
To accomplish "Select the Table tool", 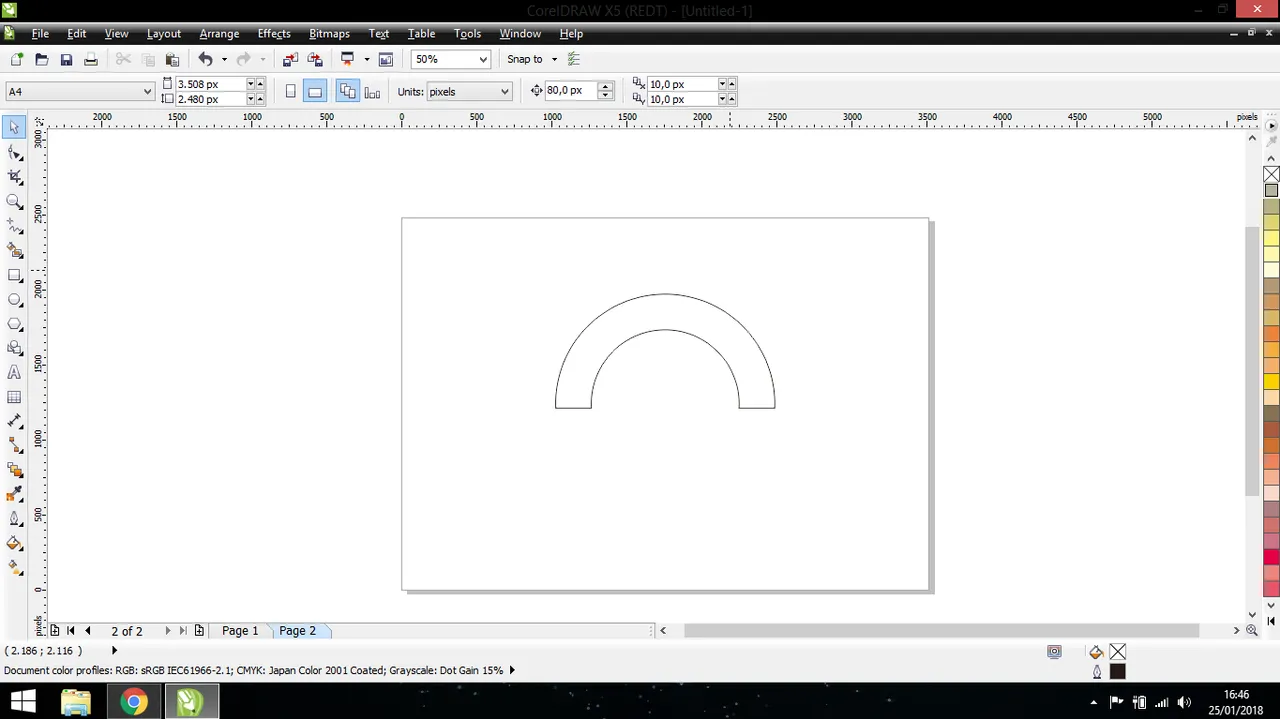I will pyautogui.click(x=14, y=397).
